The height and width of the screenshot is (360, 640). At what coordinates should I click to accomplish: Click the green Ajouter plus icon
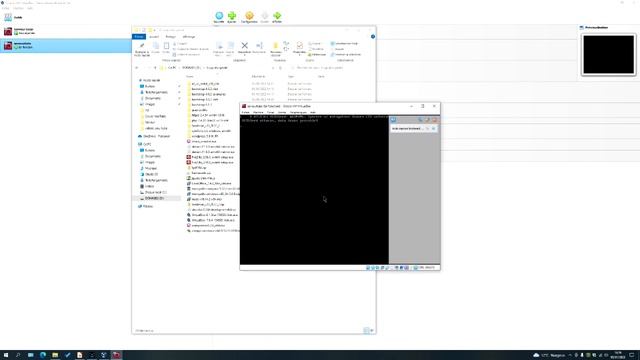point(232,16)
